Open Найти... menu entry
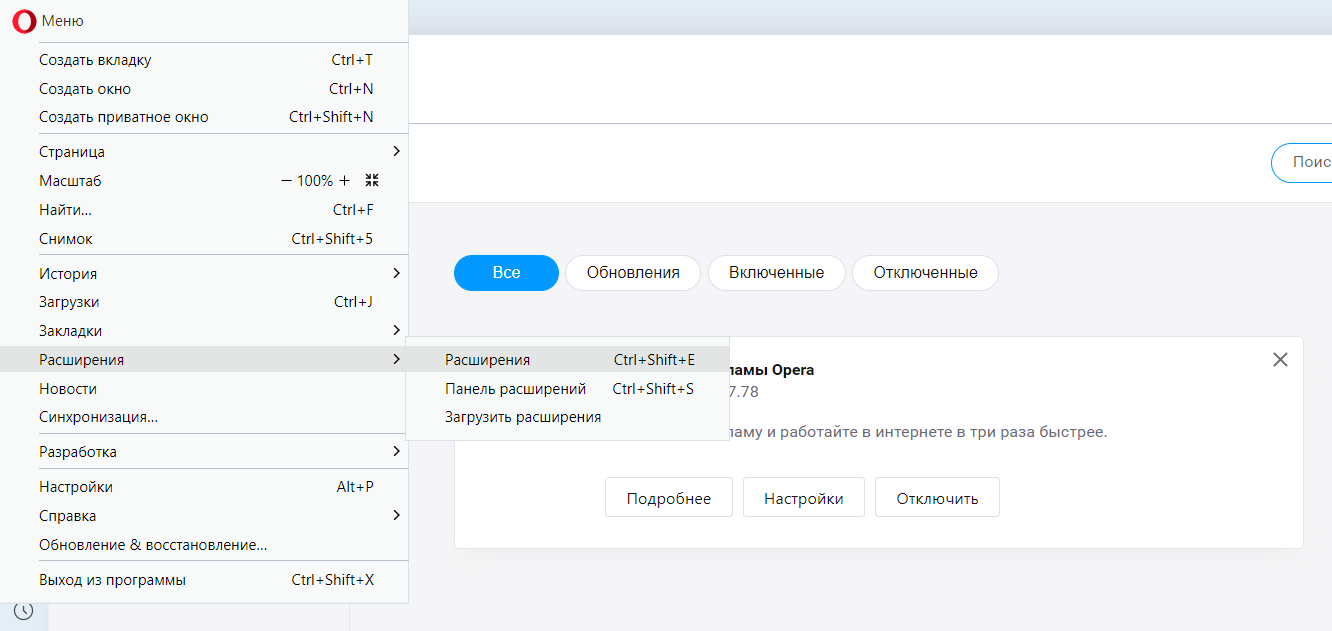This screenshot has height=631, width=1332. (204, 210)
